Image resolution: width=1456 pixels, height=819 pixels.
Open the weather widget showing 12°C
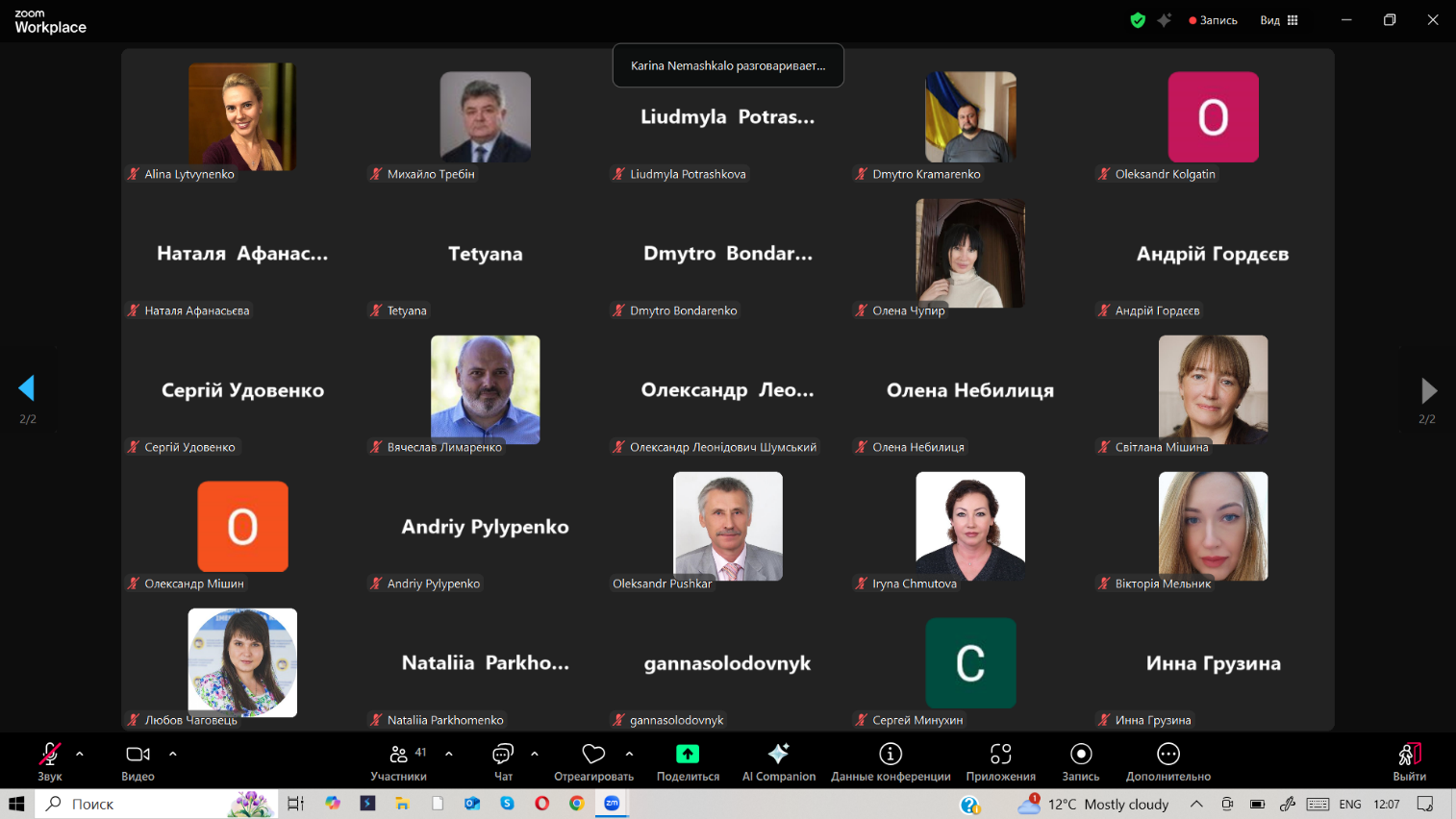click(1093, 804)
